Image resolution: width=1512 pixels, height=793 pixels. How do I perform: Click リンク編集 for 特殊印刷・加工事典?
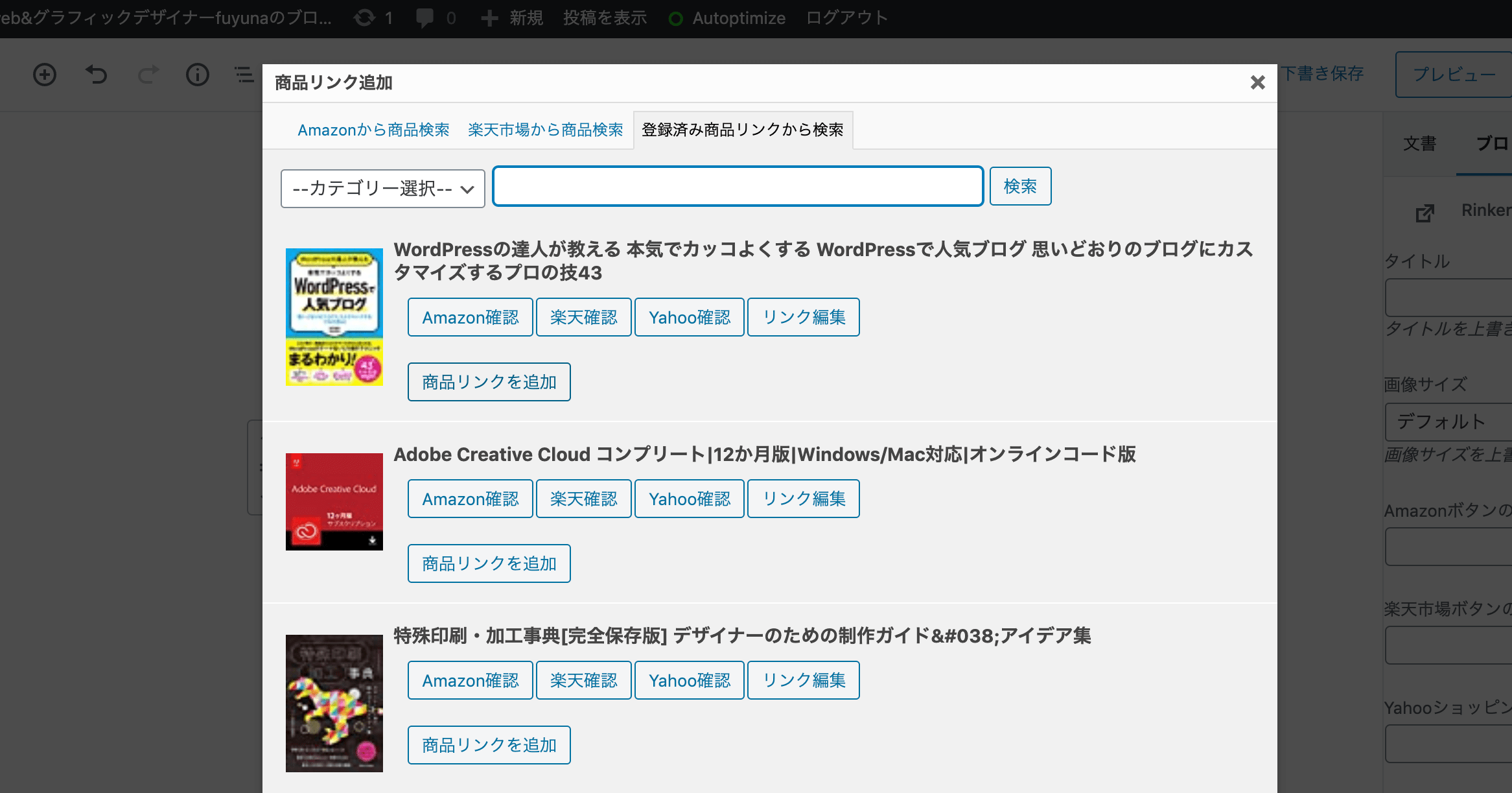tap(804, 680)
